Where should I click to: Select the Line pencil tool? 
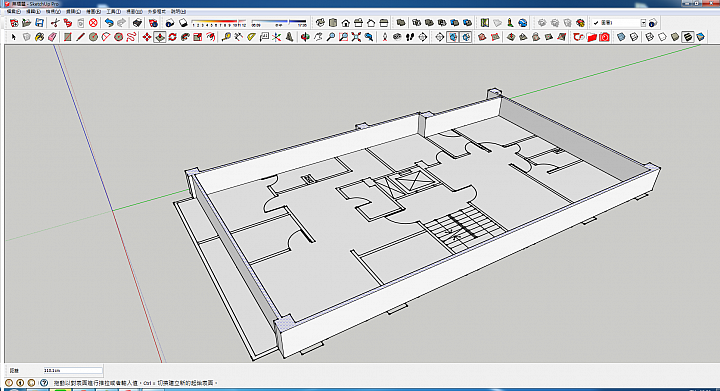(80, 37)
